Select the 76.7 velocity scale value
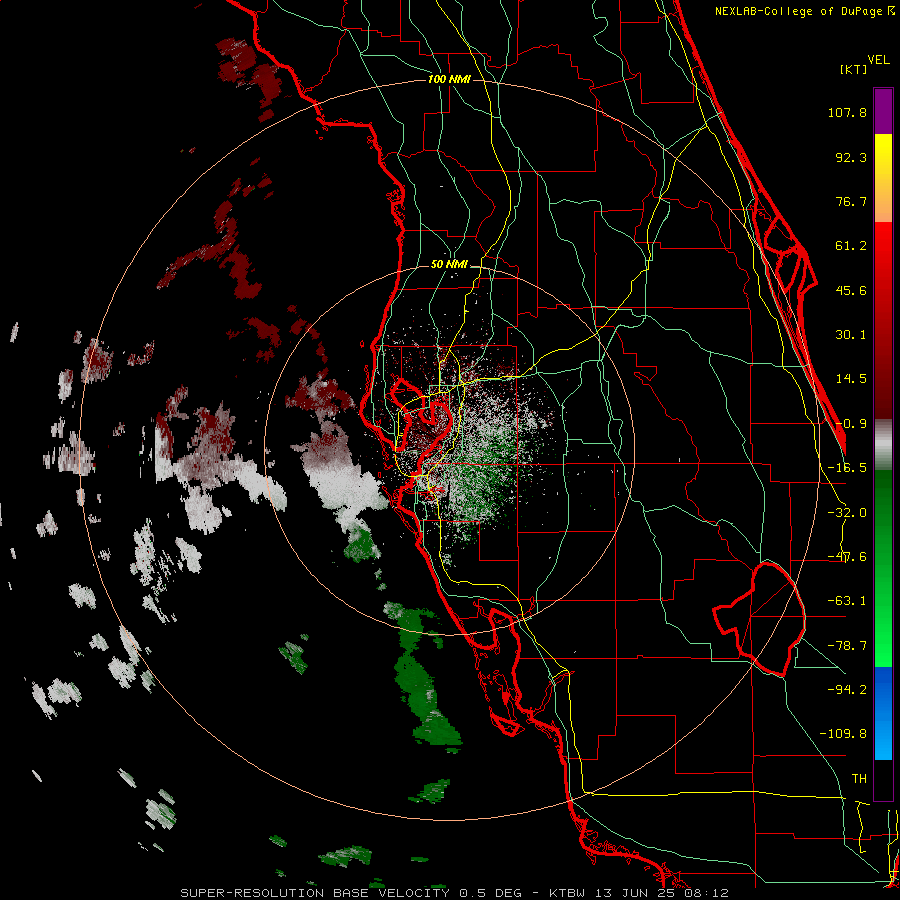 [851, 201]
